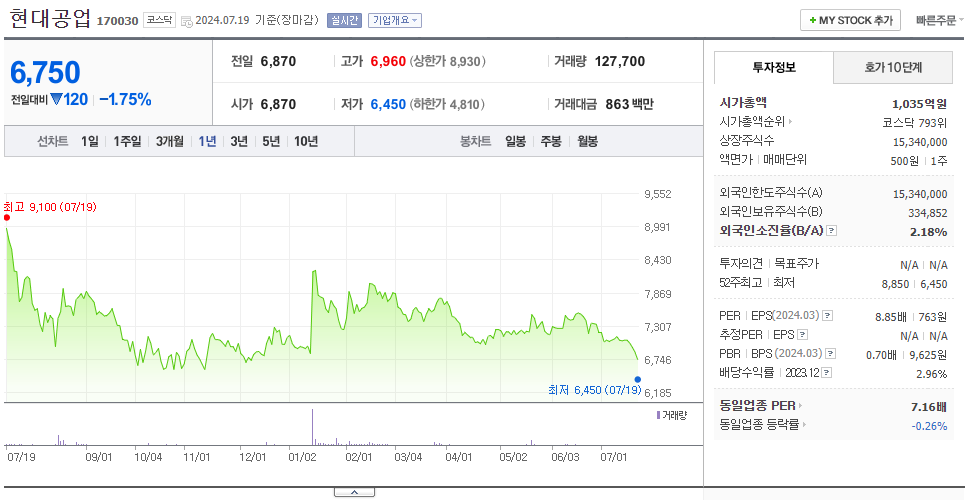Click 동일업종 등락률 value -0.26%

929,425
